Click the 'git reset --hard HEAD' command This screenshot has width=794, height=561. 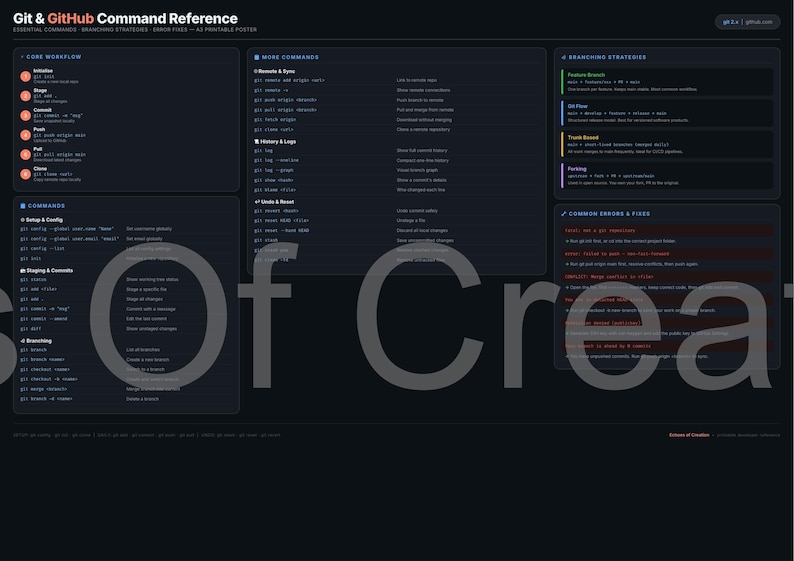point(282,230)
